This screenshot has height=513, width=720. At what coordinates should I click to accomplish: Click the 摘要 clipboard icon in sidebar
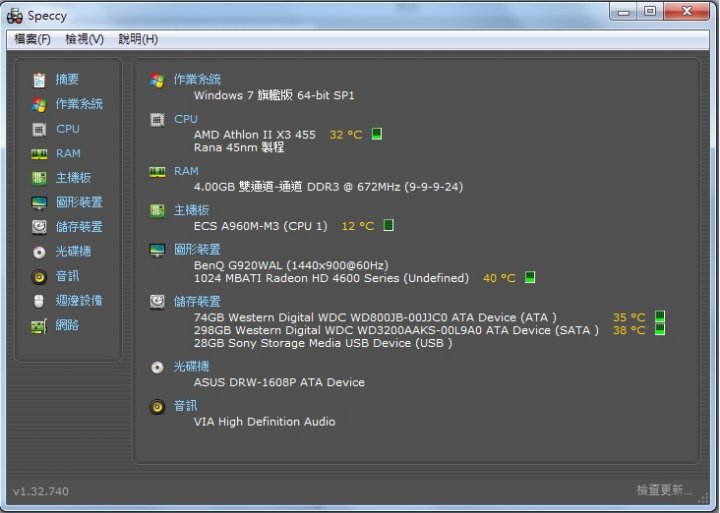39,80
